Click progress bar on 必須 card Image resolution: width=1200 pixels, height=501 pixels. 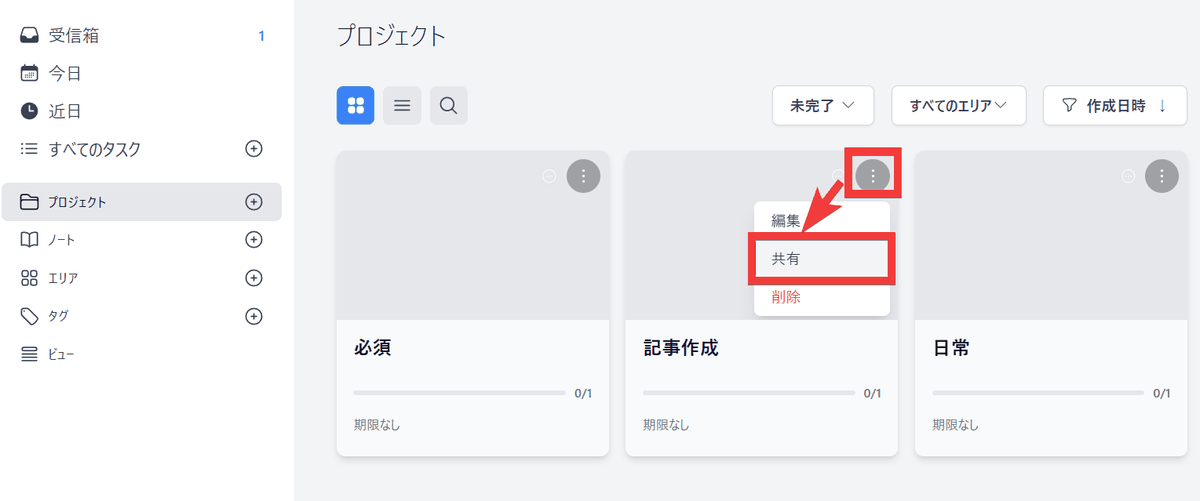coord(460,393)
